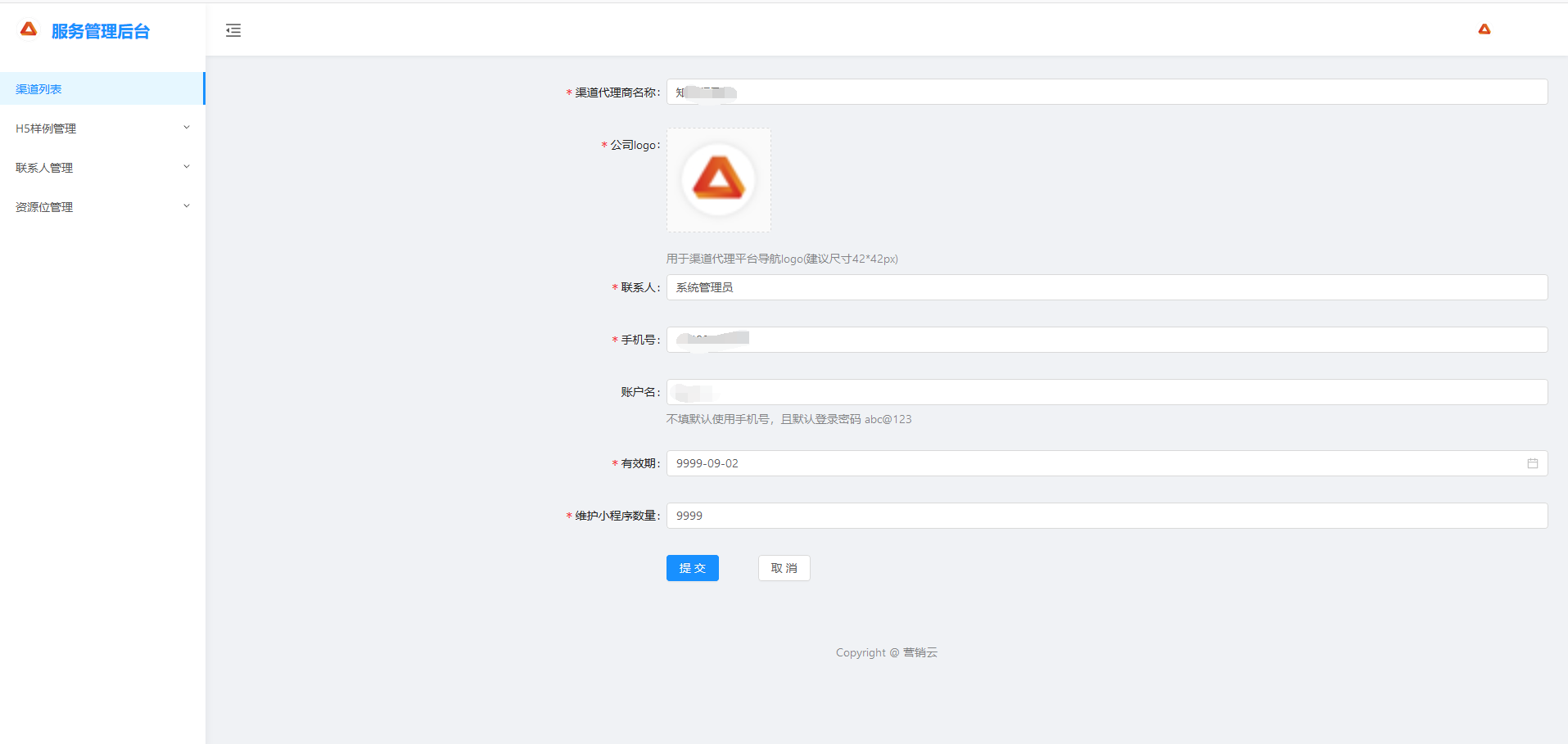
Task: Open the calendar icon in 有效期 field
Action: pos(1532,463)
